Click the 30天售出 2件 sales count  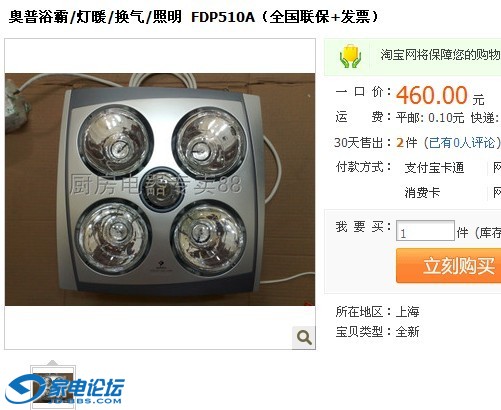[376, 143]
